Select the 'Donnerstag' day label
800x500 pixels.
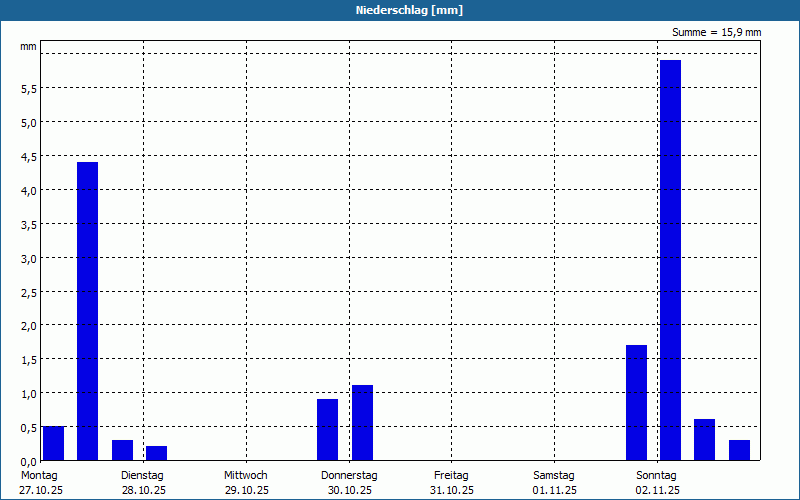(349, 476)
